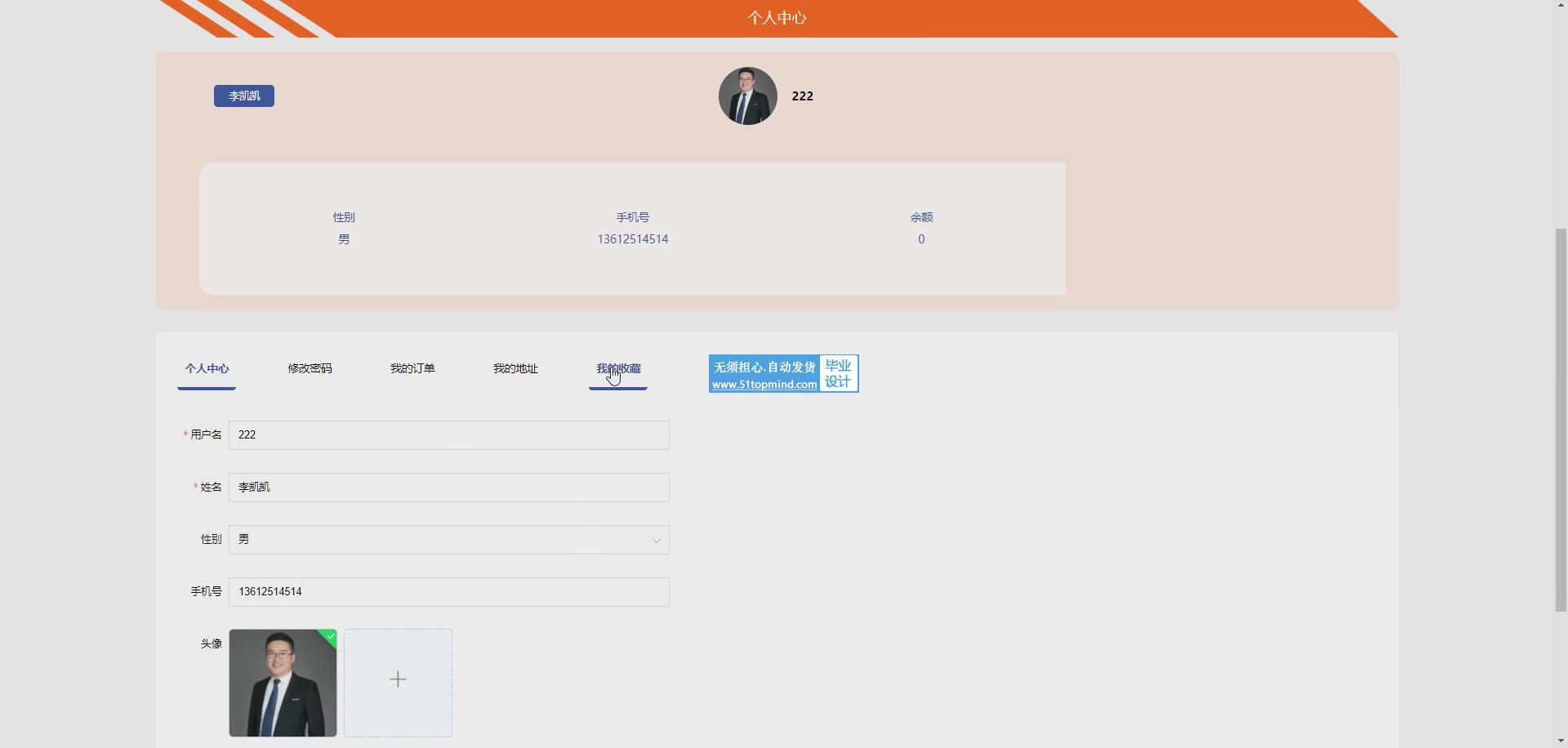This screenshot has width=1568, height=748.
Task: Click the phone number 13612514514 in info card
Action: point(633,239)
